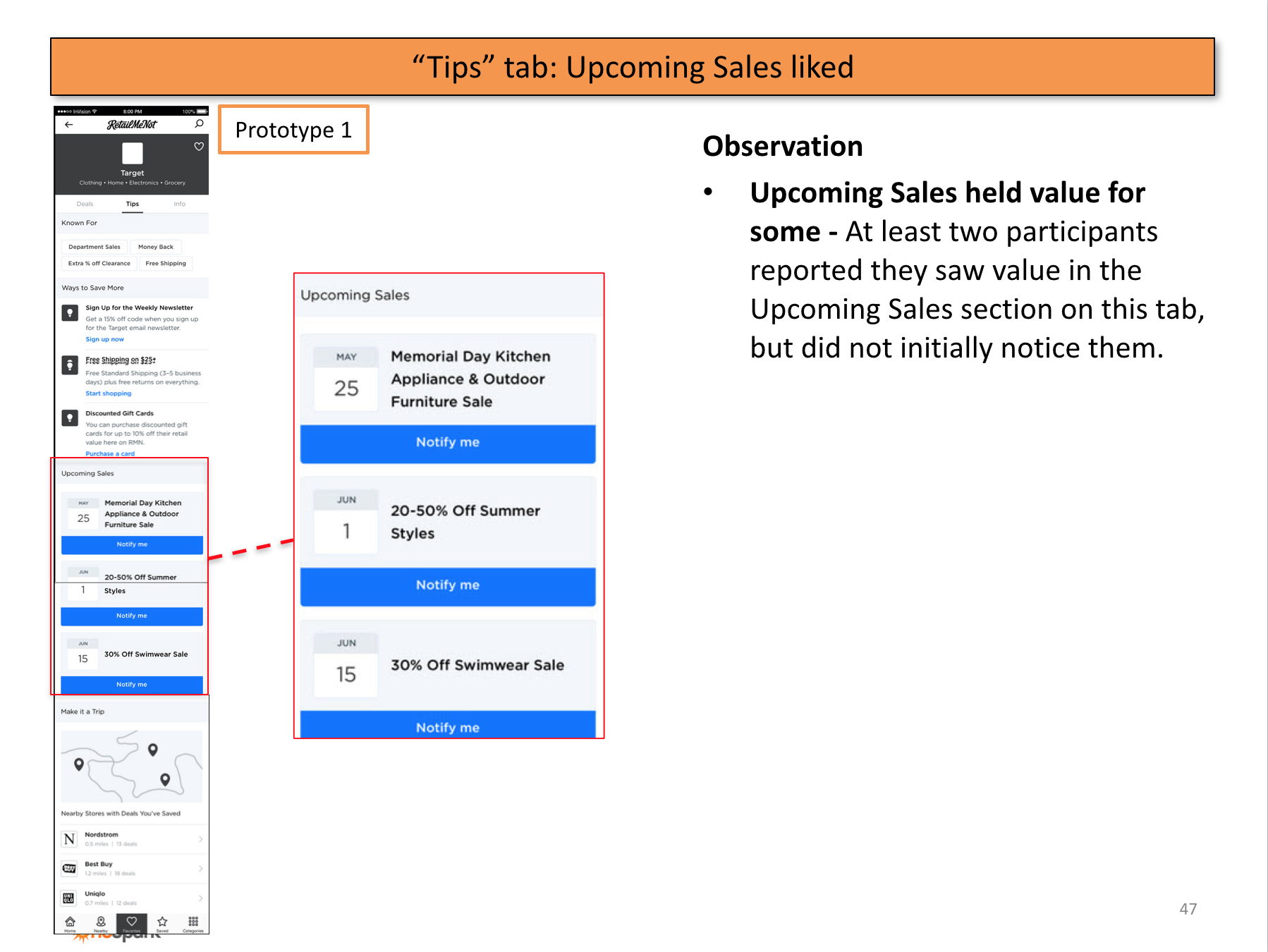The width and height of the screenshot is (1268, 952).
Task: Tap the InVision signal indicator in status bar
Action: (78, 111)
